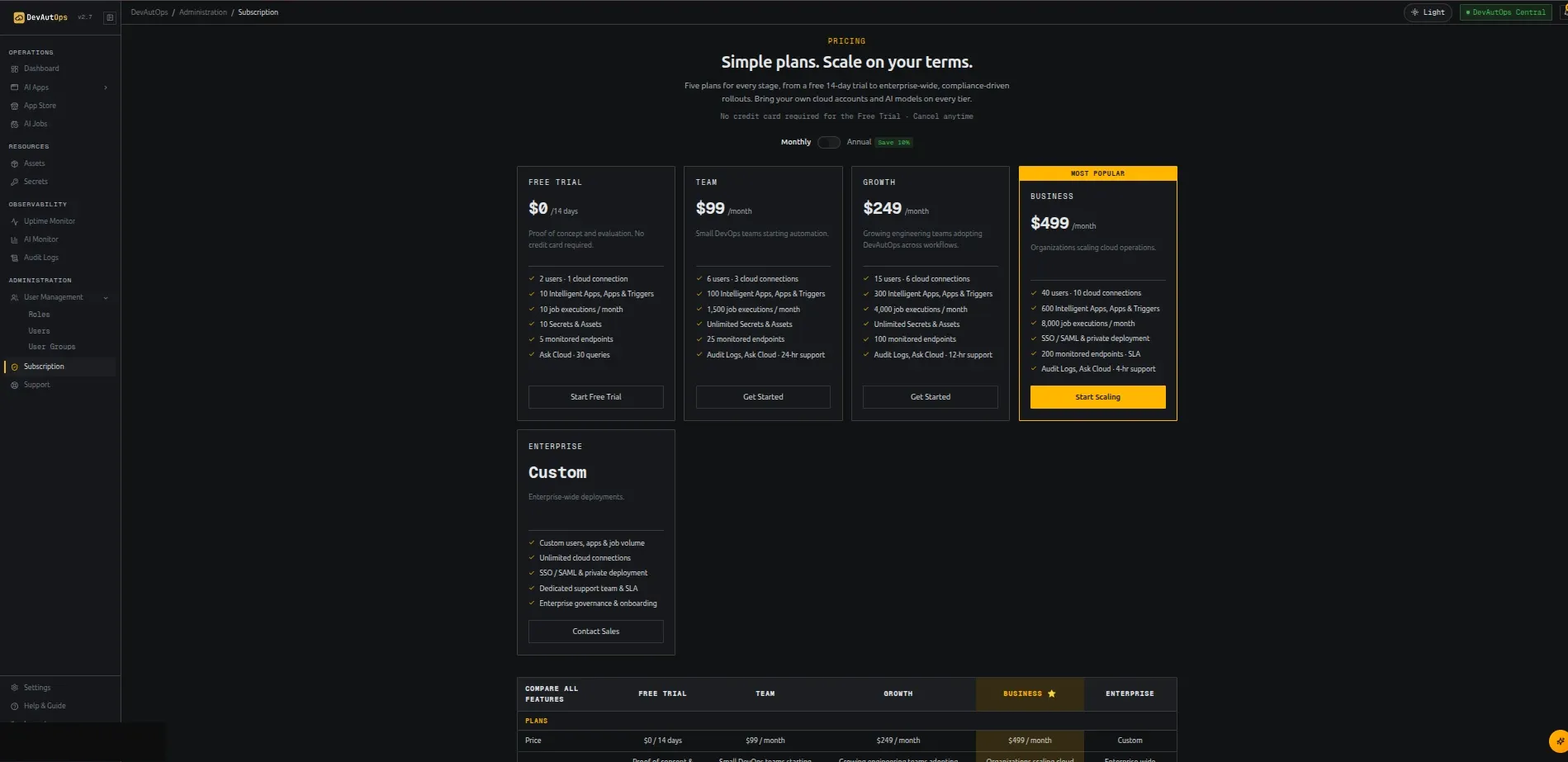Screen dimensions: 1568x762
Task: Collapse the sidebar with the panel icon
Action: click(x=109, y=17)
